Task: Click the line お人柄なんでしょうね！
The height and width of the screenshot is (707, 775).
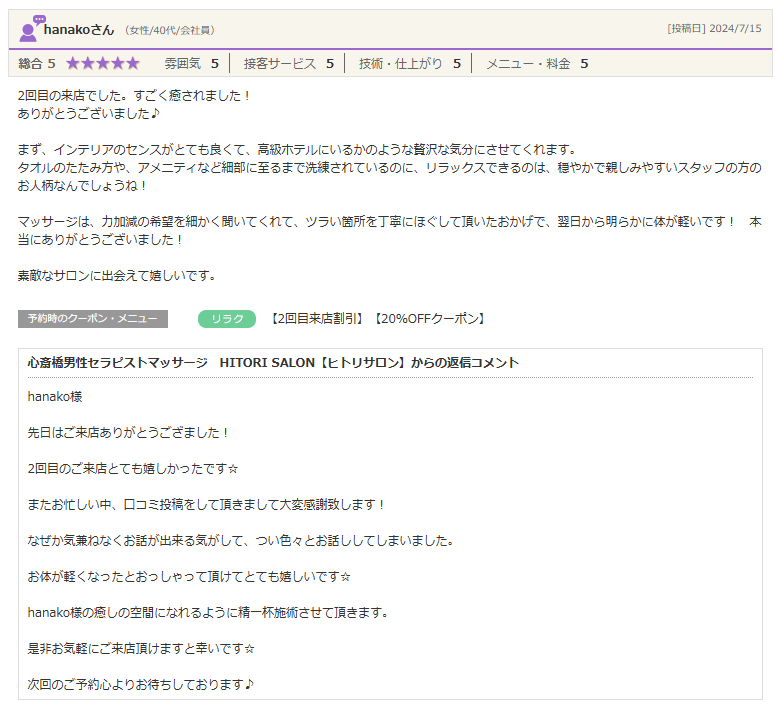Action: tap(83, 186)
